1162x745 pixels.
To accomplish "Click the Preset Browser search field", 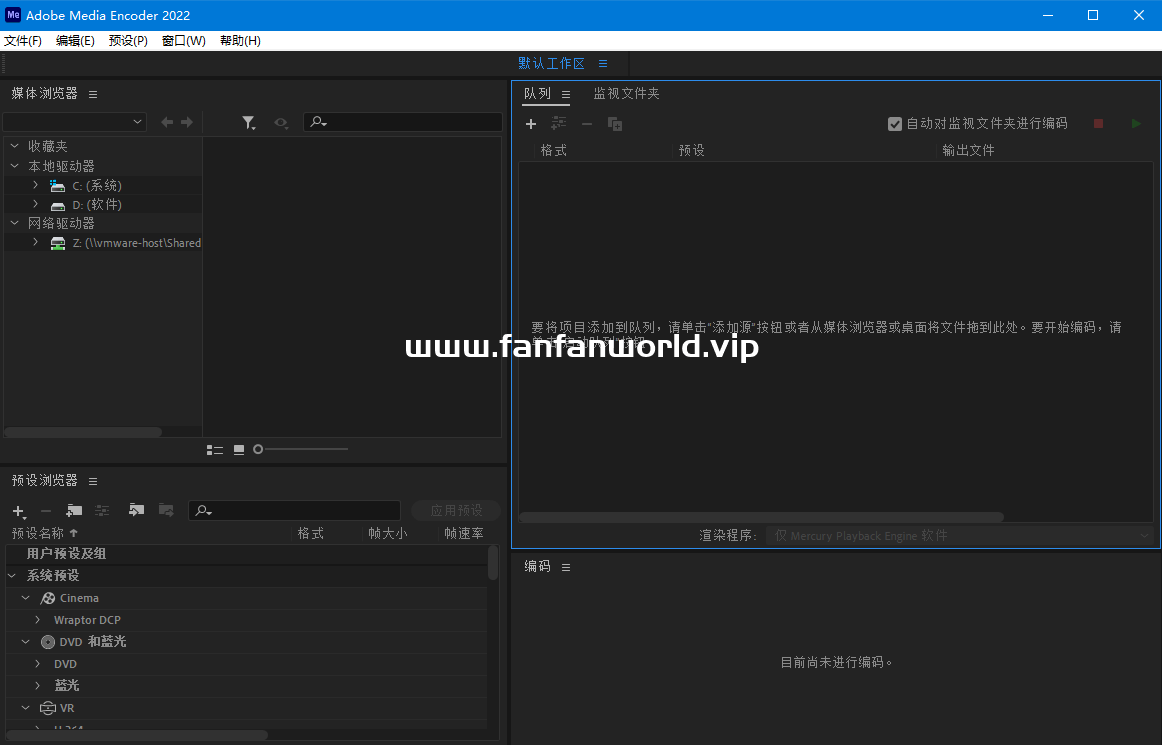I will coord(295,510).
